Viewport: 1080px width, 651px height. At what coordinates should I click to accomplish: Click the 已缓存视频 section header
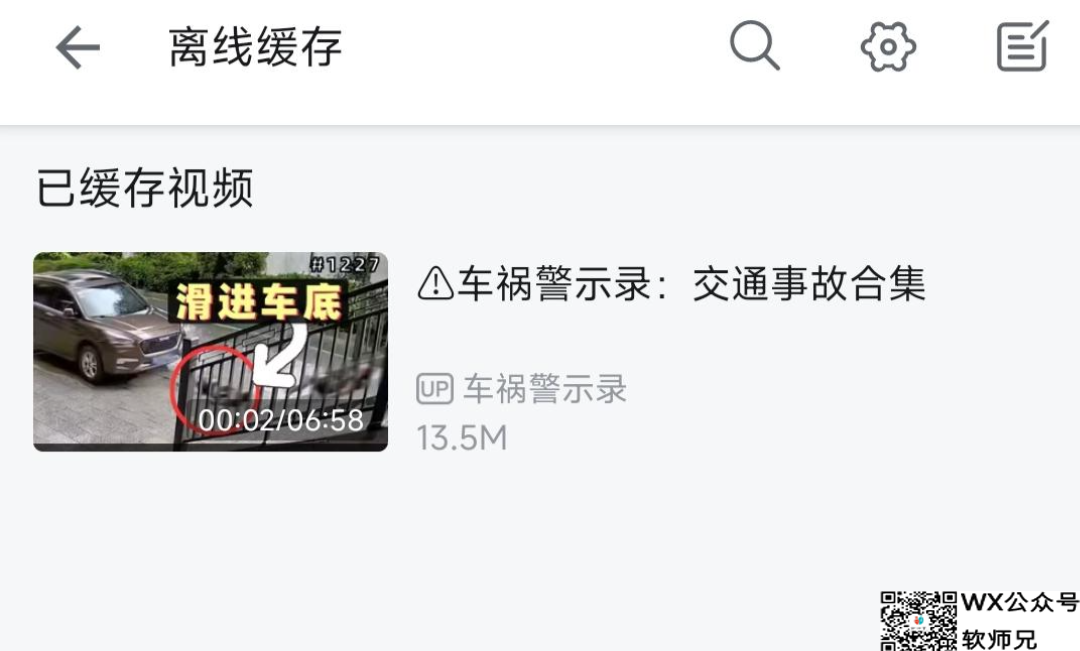(x=145, y=187)
